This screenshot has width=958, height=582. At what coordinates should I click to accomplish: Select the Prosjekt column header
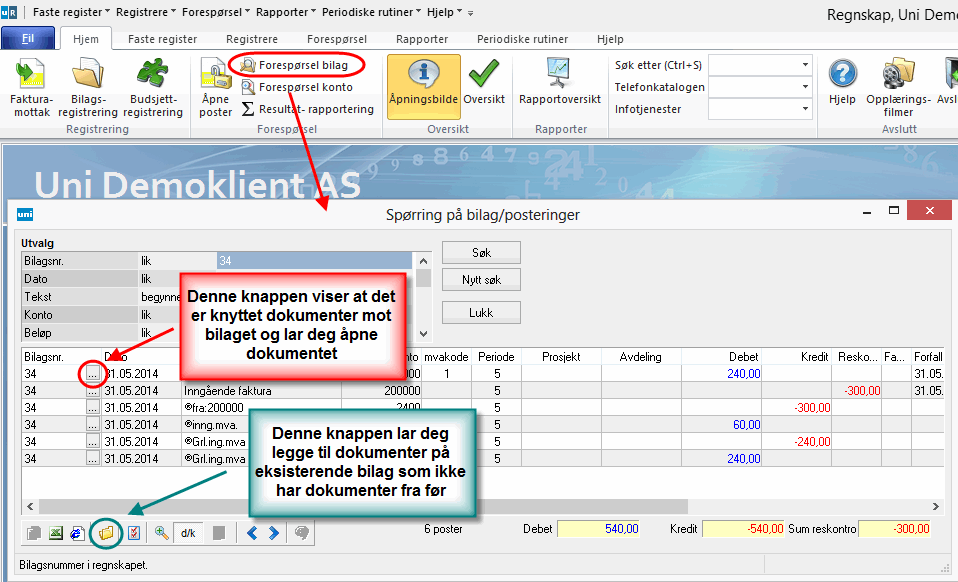click(x=561, y=357)
